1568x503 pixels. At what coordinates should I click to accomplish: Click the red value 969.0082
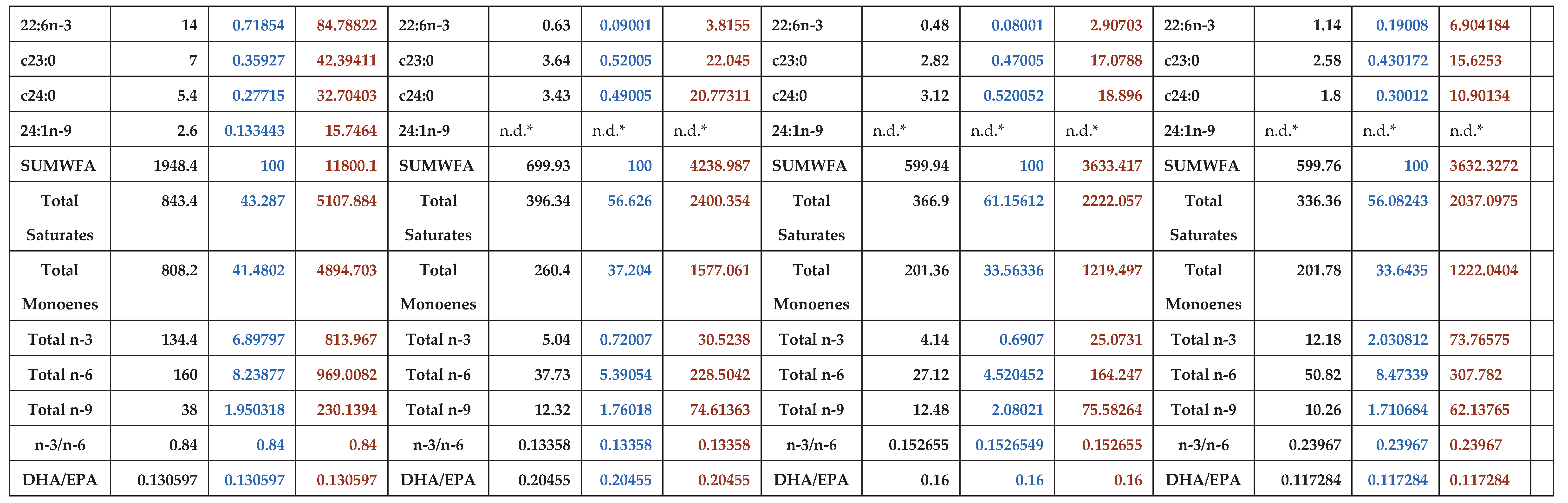[346, 375]
